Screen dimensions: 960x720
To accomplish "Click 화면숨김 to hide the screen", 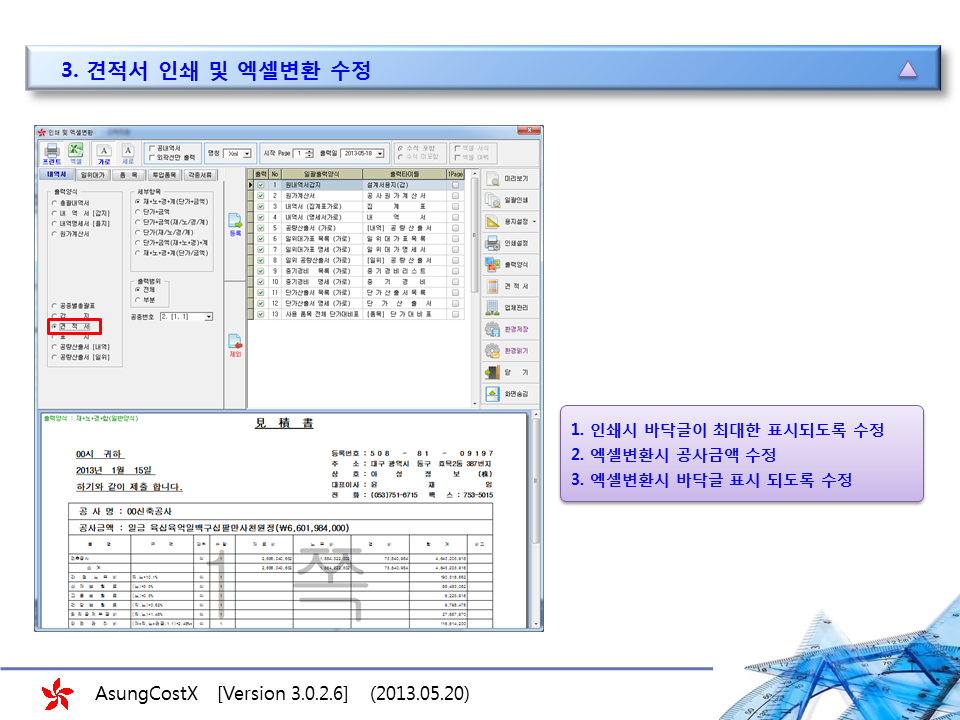I will pyautogui.click(x=512, y=394).
